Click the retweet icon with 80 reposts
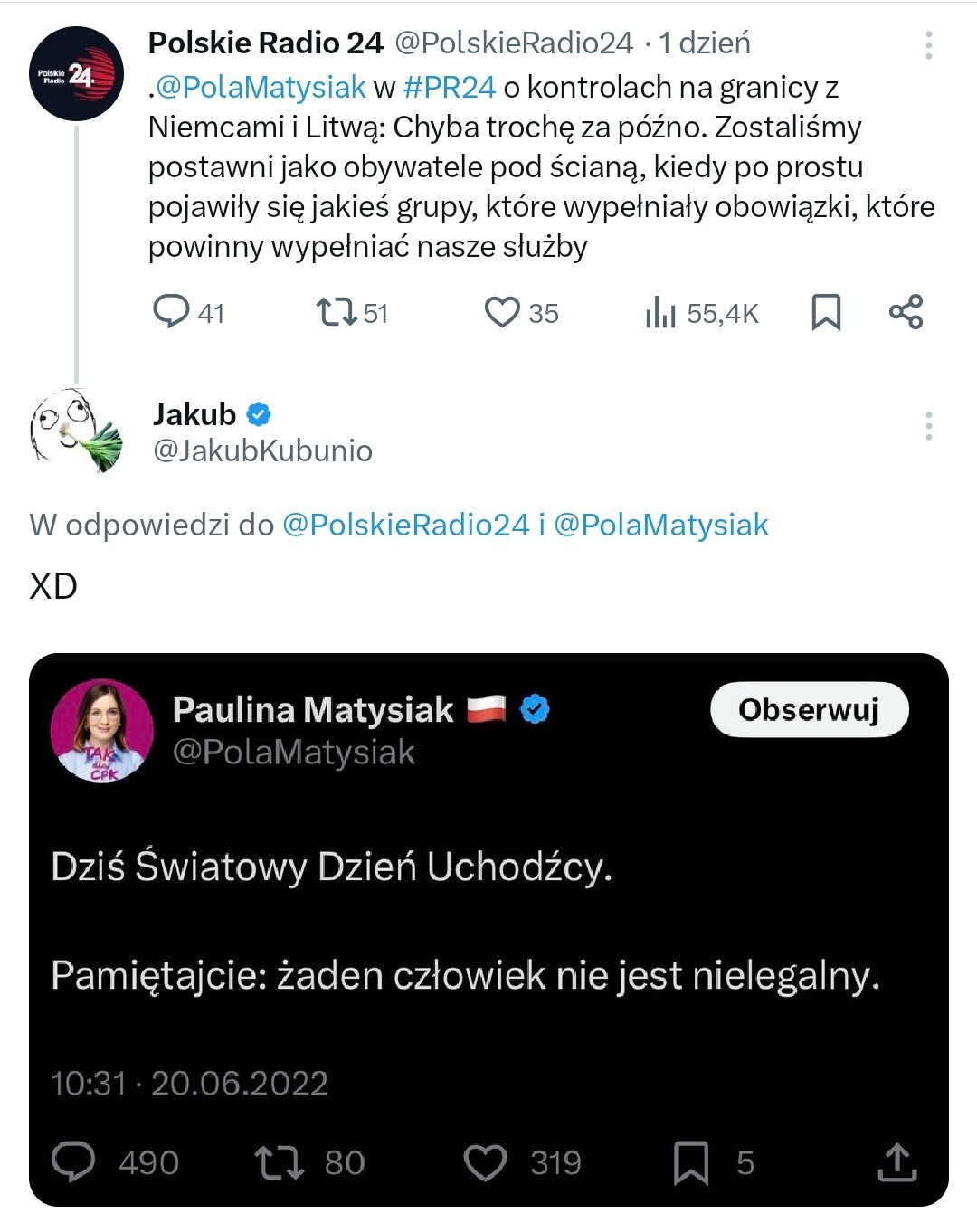The width and height of the screenshot is (977, 1232). click(x=279, y=1162)
